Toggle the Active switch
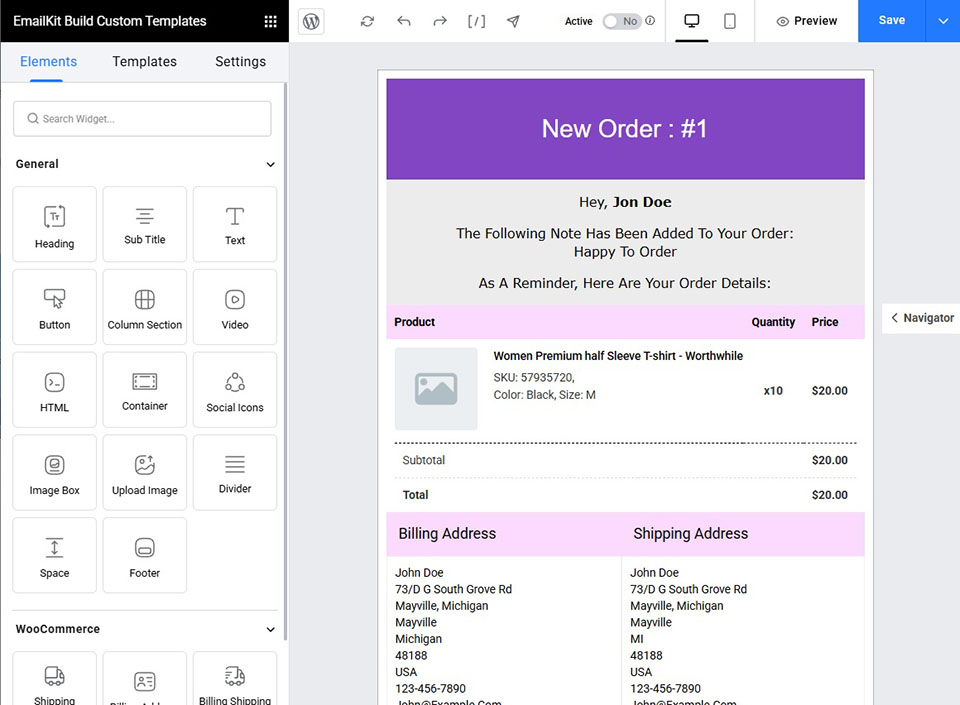The height and width of the screenshot is (705, 960). [621, 21]
